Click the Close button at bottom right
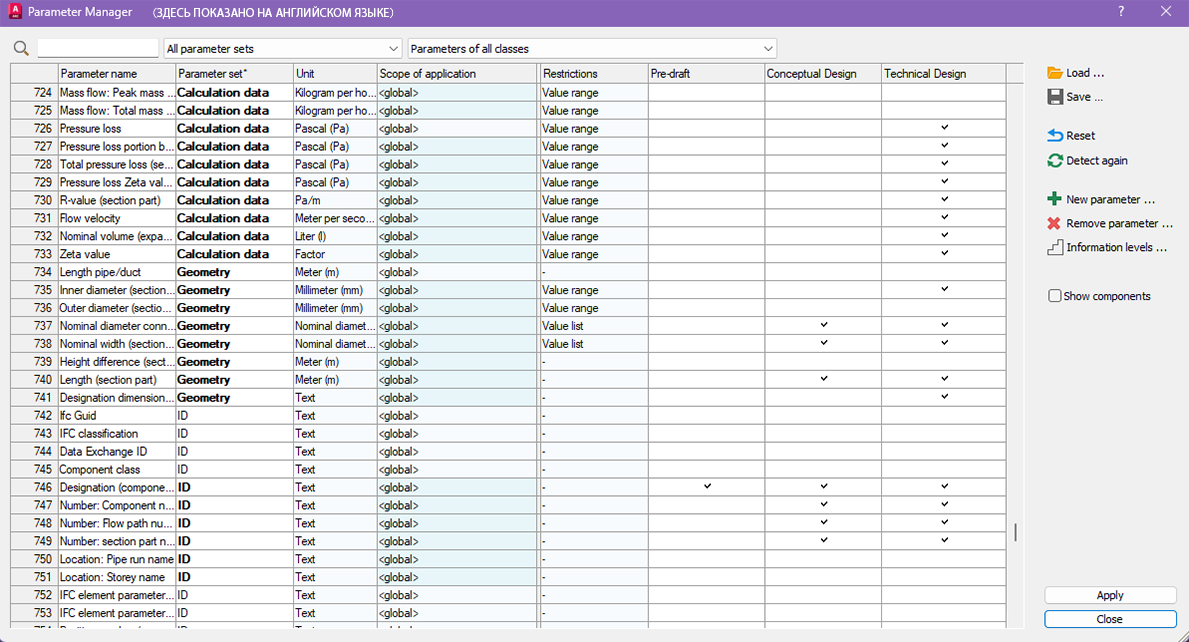The width and height of the screenshot is (1189, 642). coord(1110,619)
